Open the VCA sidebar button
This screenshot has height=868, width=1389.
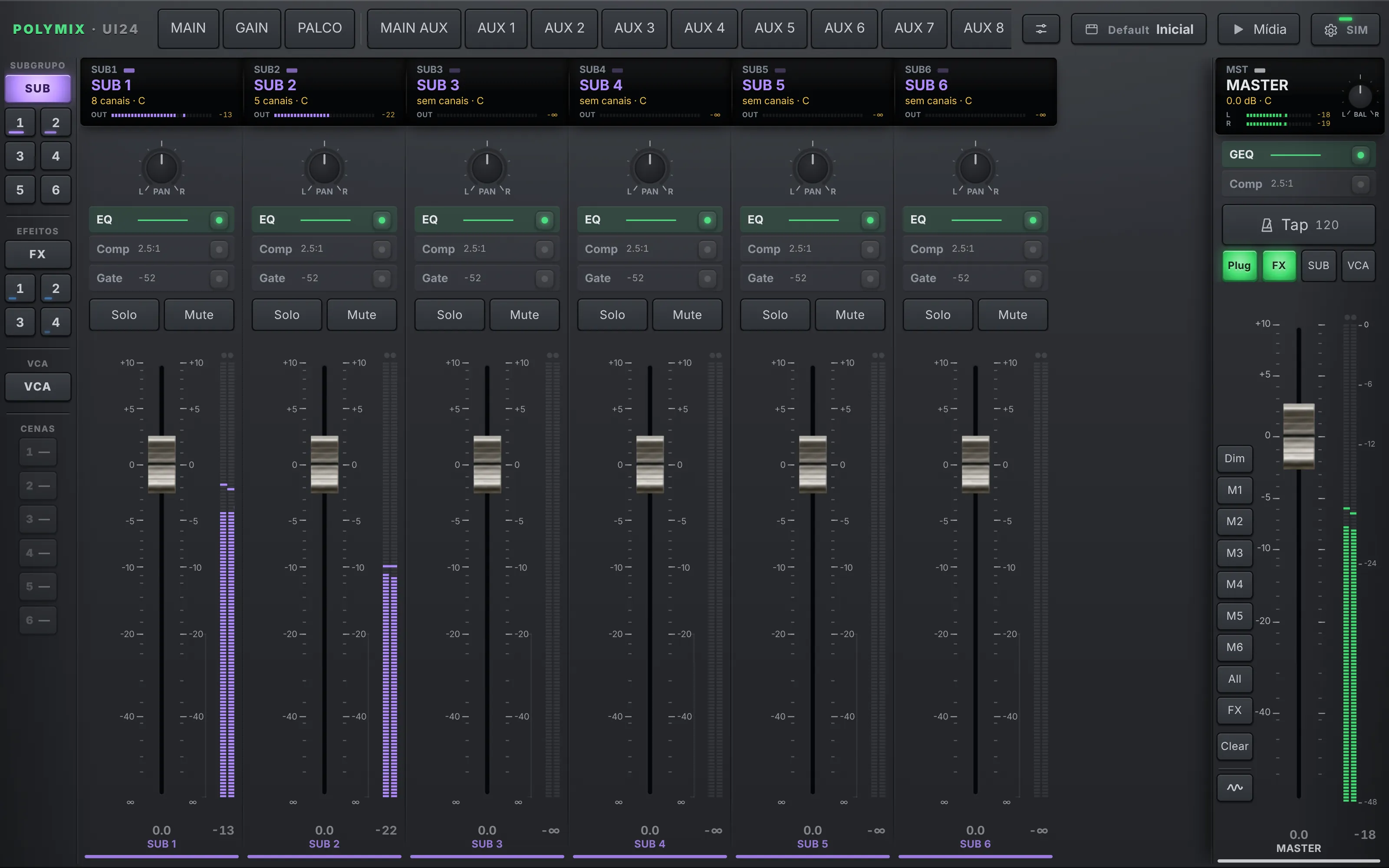click(38, 386)
